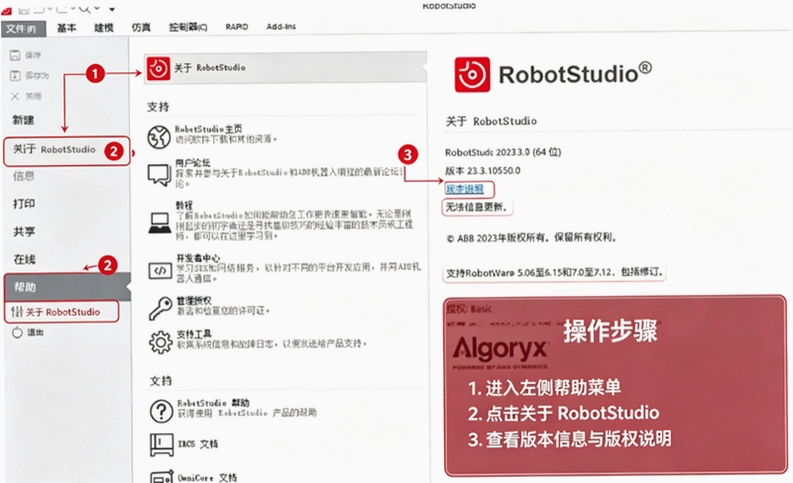The height and width of the screenshot is (483, 793).
Task: Select 共享 in the sidebar
Action: (x=24, y=232)
